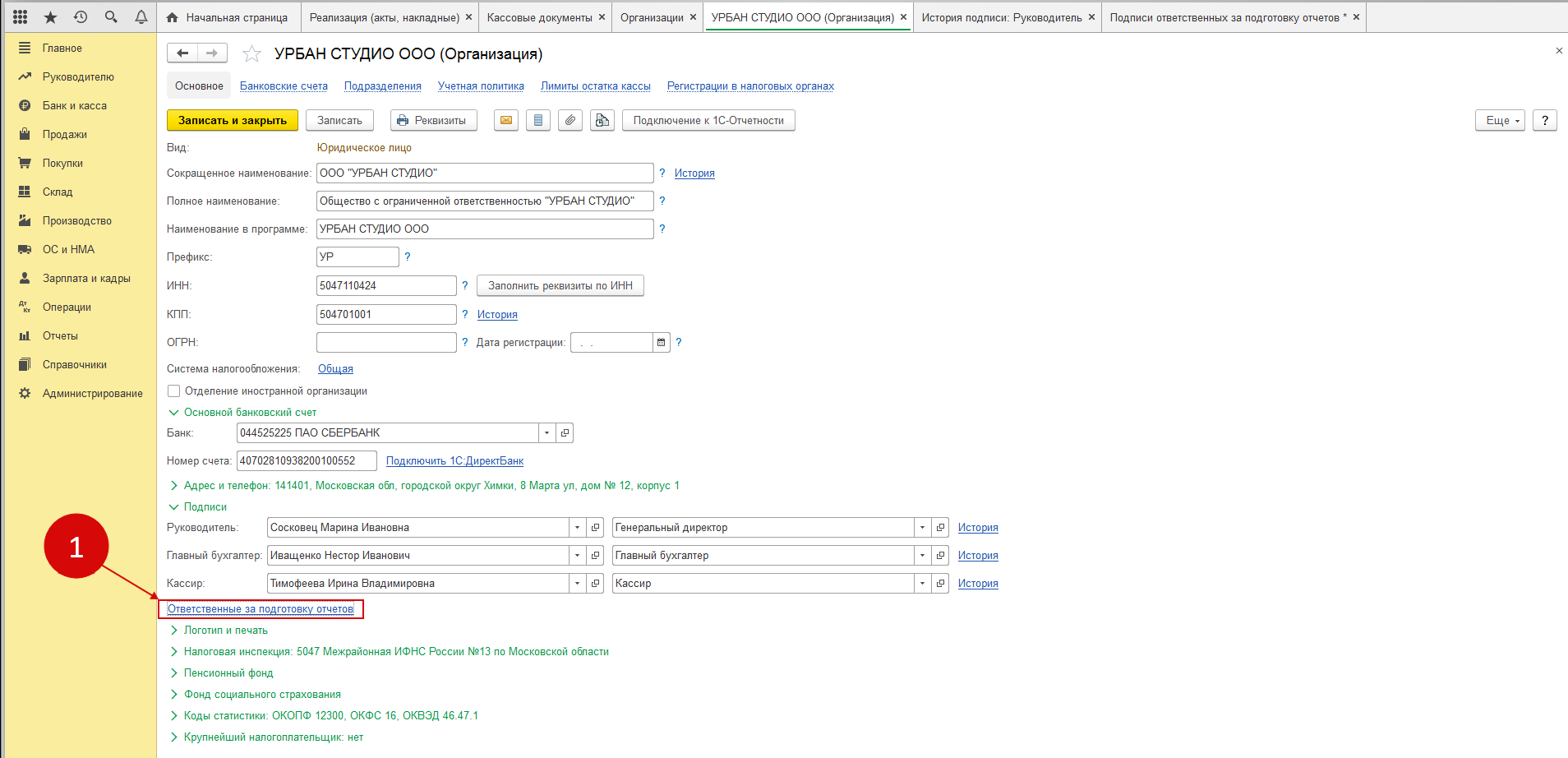The width and height of the screenshot is (1568, 758).
Task: Click the envelope email icon
Action: click(x=506, y=120)
